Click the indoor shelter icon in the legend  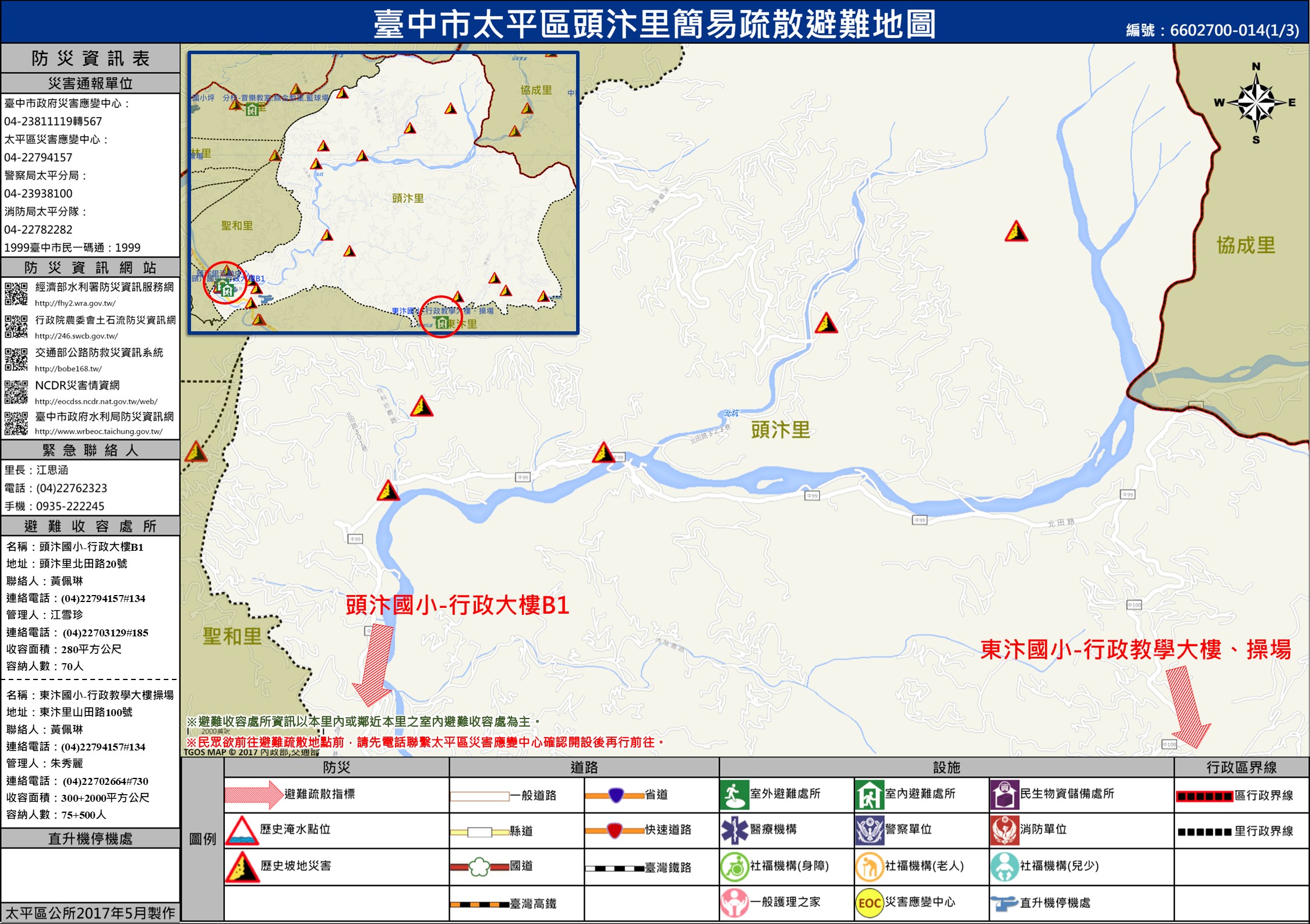(869, 795)
